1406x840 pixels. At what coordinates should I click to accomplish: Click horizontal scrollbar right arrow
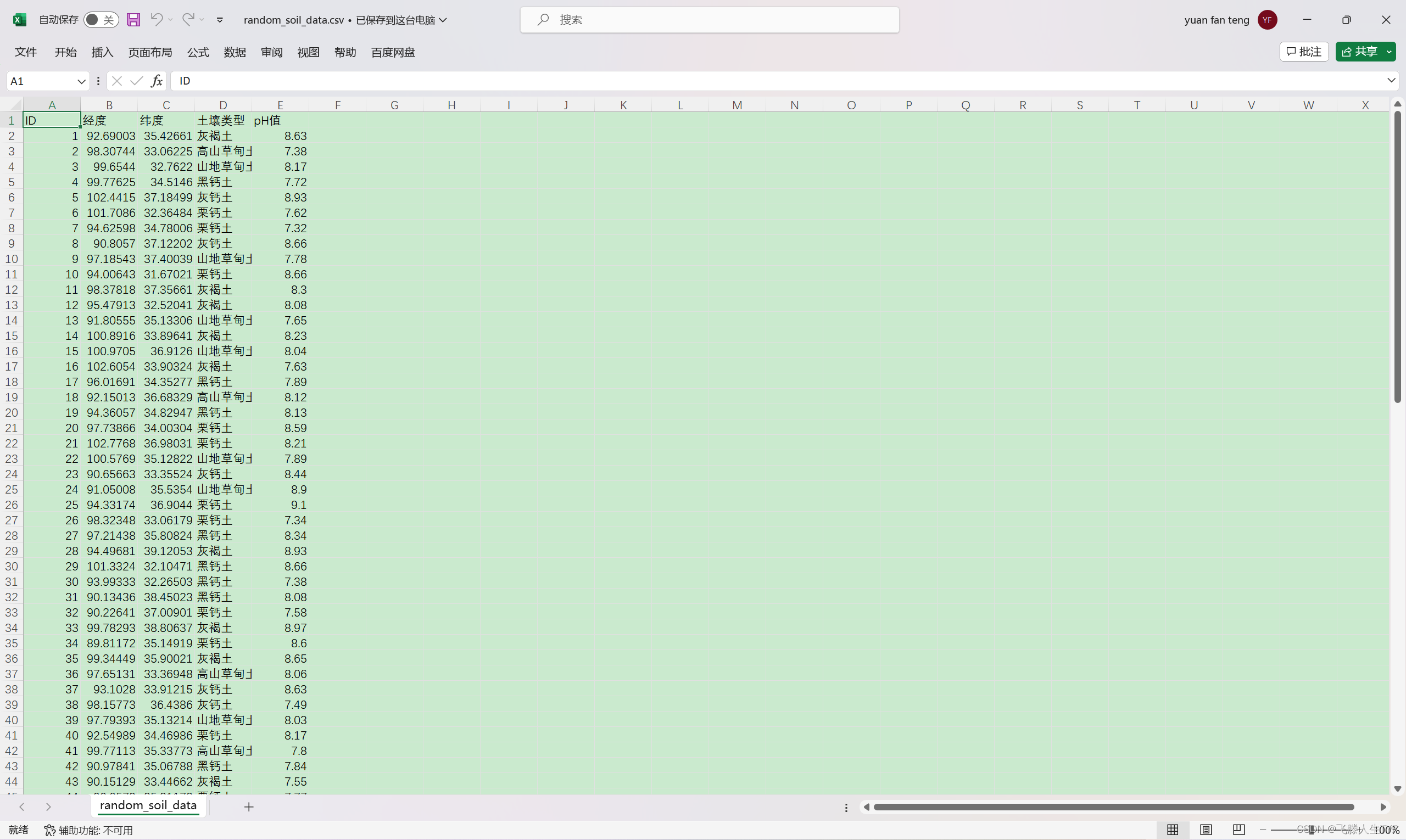pos(1383,807)
